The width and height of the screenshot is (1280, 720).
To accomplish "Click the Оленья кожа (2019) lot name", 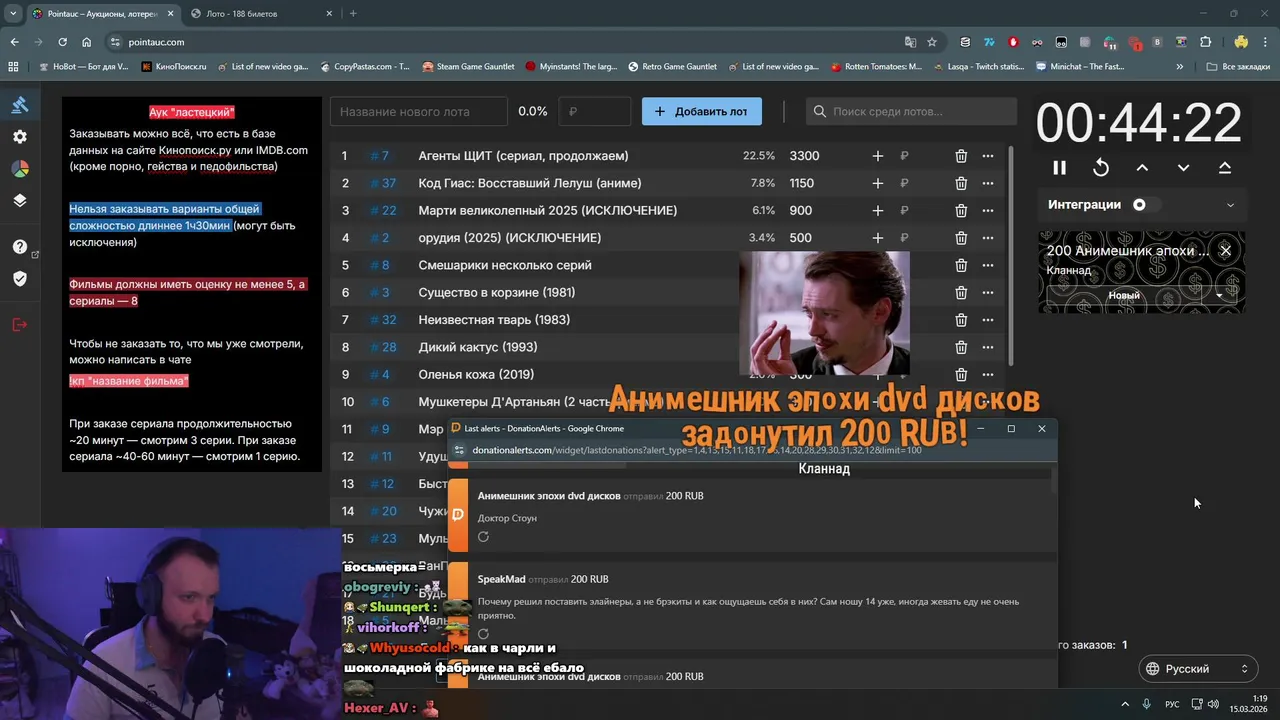I will coord(476,374).
